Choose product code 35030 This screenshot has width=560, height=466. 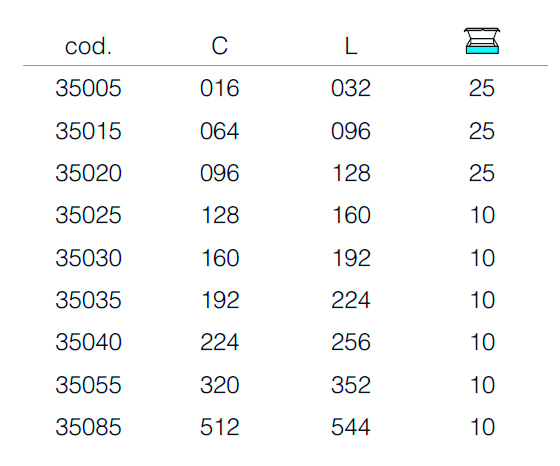coord(88,258)
